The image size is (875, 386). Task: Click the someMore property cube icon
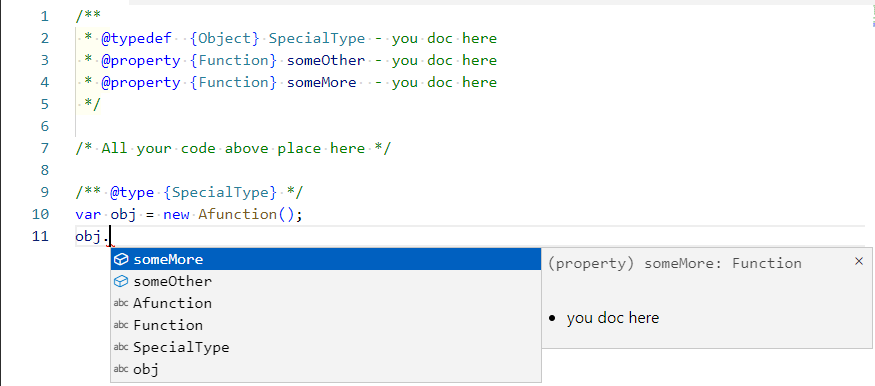tap(121, 259)
